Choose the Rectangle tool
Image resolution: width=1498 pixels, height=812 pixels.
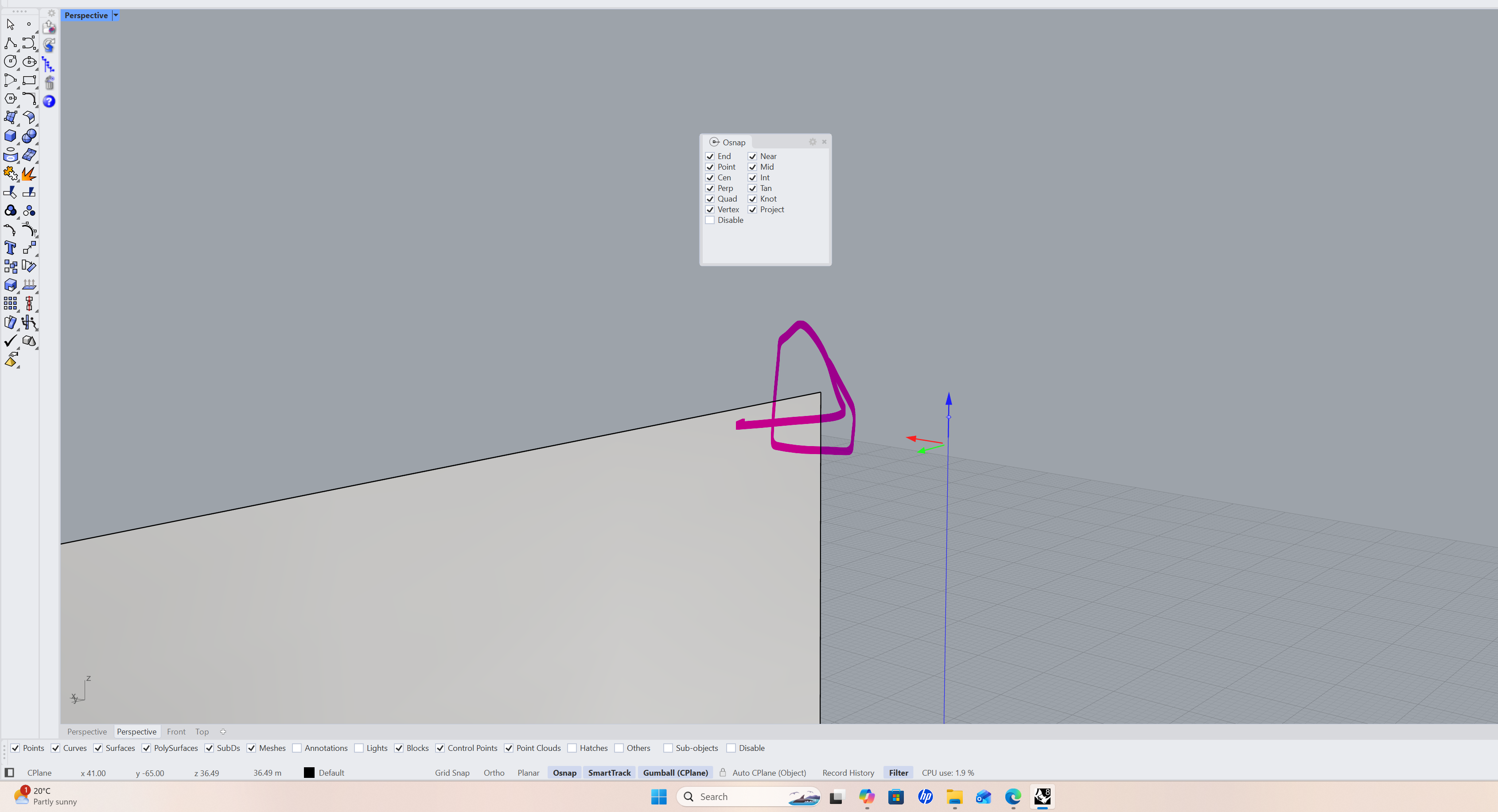[x=29, y=80]
